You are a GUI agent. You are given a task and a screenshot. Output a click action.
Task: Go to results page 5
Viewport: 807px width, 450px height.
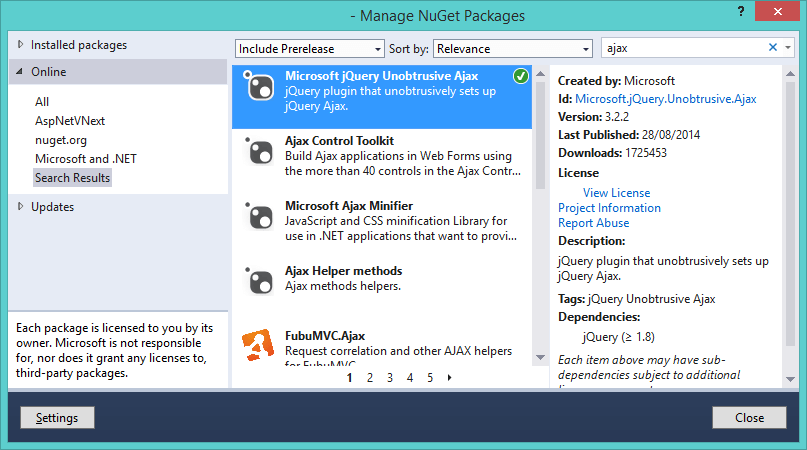tap(430, 378)
